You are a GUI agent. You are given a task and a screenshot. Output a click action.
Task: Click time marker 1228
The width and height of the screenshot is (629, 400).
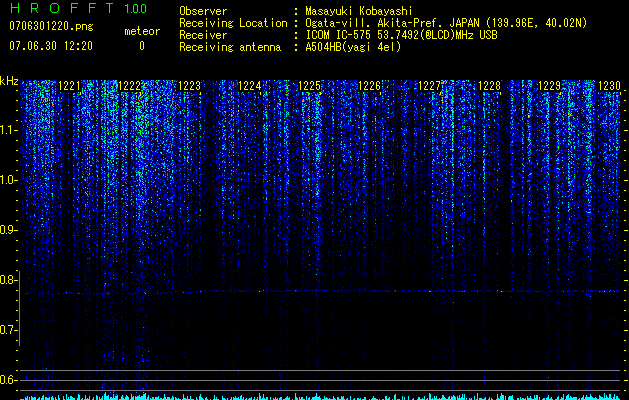point(490,86)
